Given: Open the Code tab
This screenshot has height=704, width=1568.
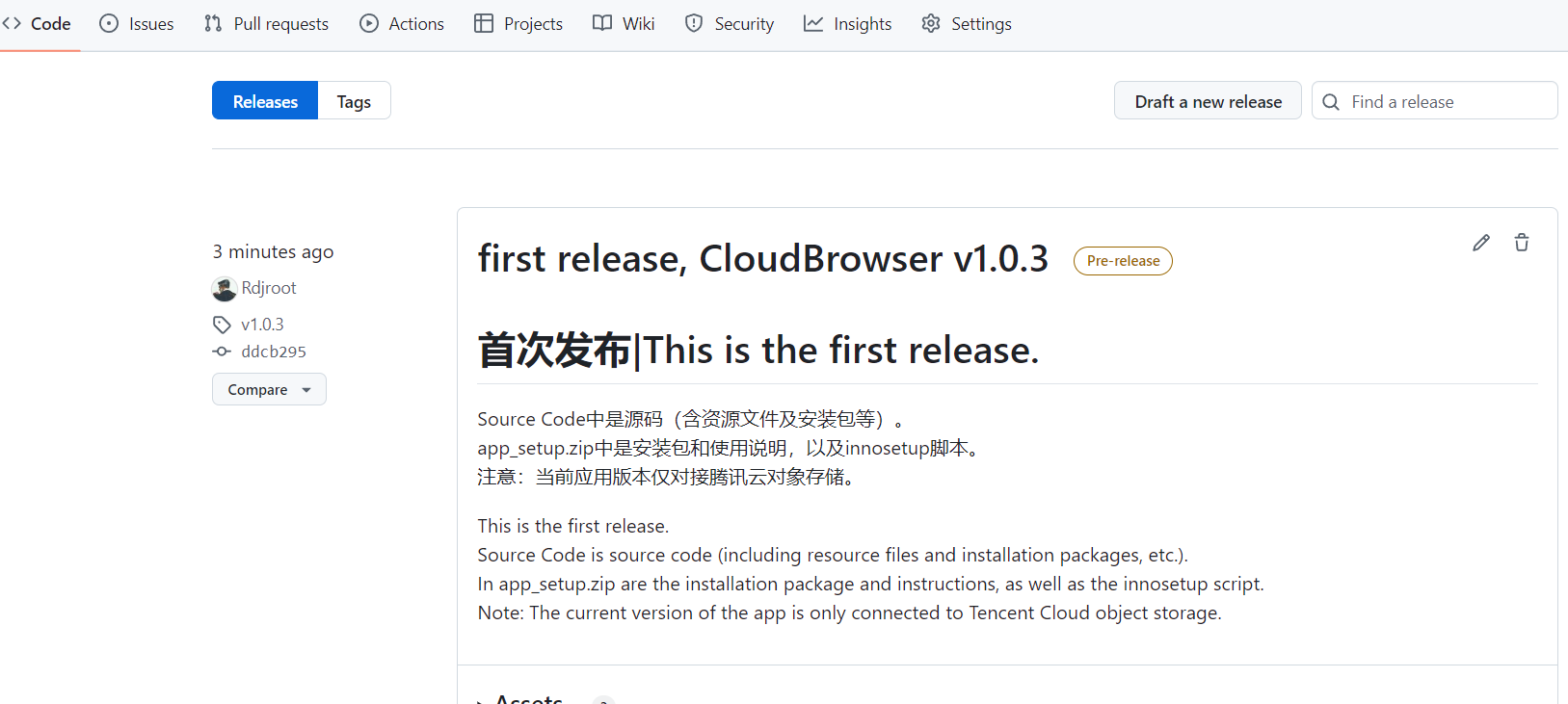Looking at the screenshot, I should tap(37, 24).
